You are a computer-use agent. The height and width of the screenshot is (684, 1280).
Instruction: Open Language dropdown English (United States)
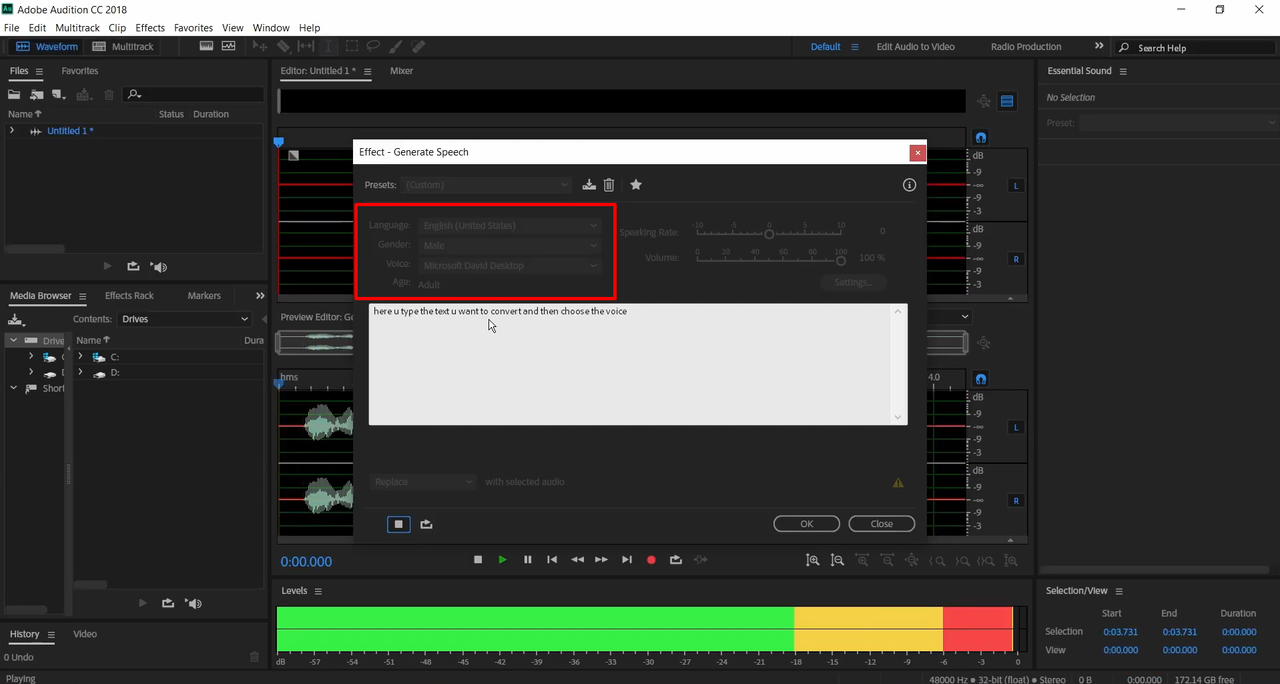click(x=510, y=226)
